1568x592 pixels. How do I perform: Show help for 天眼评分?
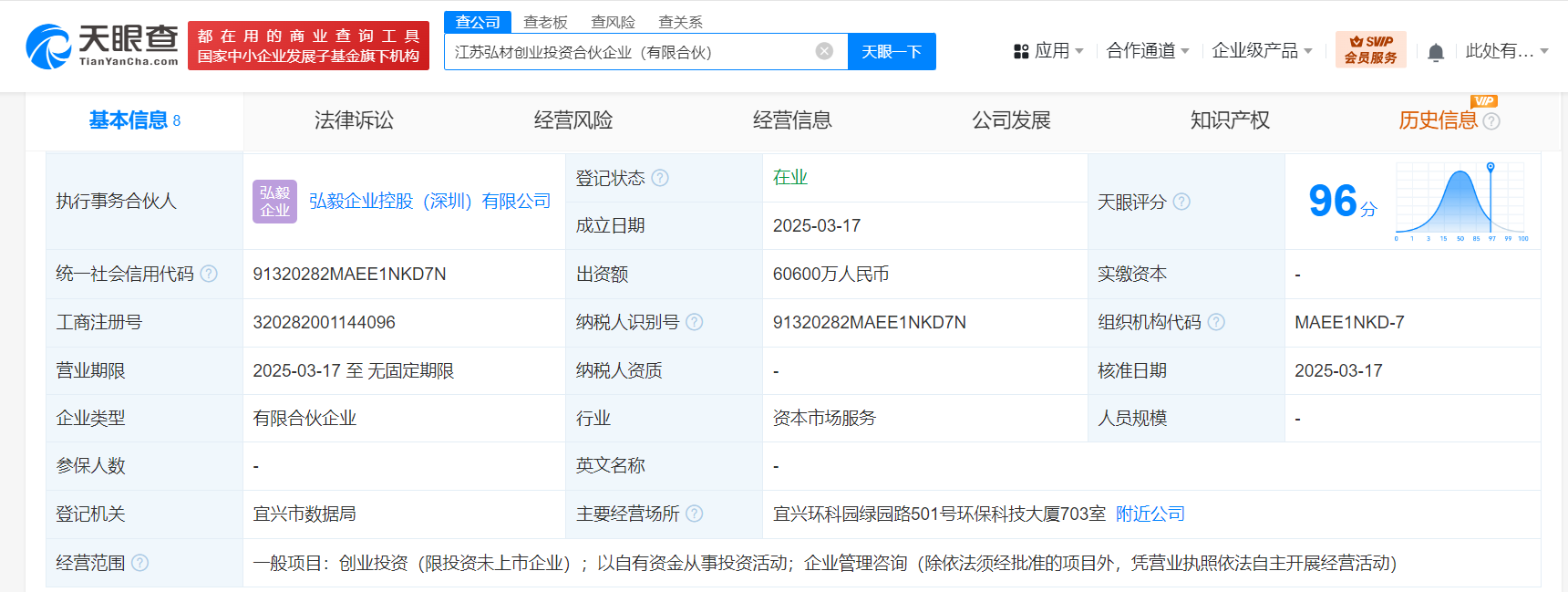click(1181, 202)
